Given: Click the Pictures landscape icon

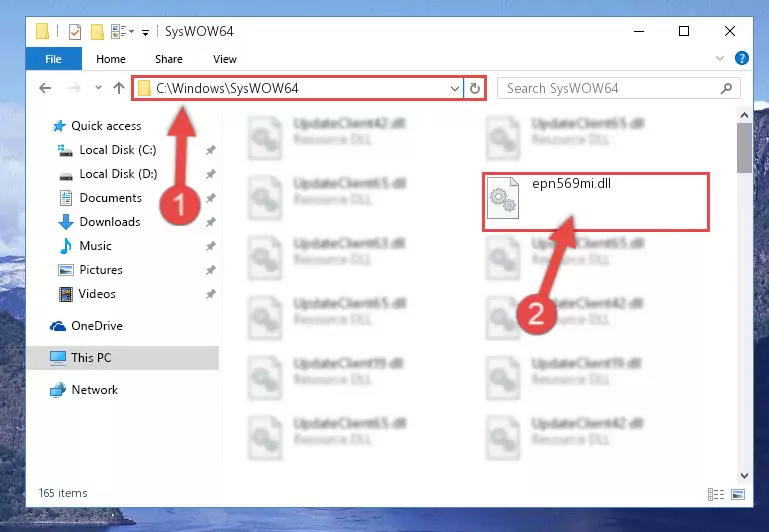Looking at the screenshot, I should pyautogui.click(x=66, y=270).
